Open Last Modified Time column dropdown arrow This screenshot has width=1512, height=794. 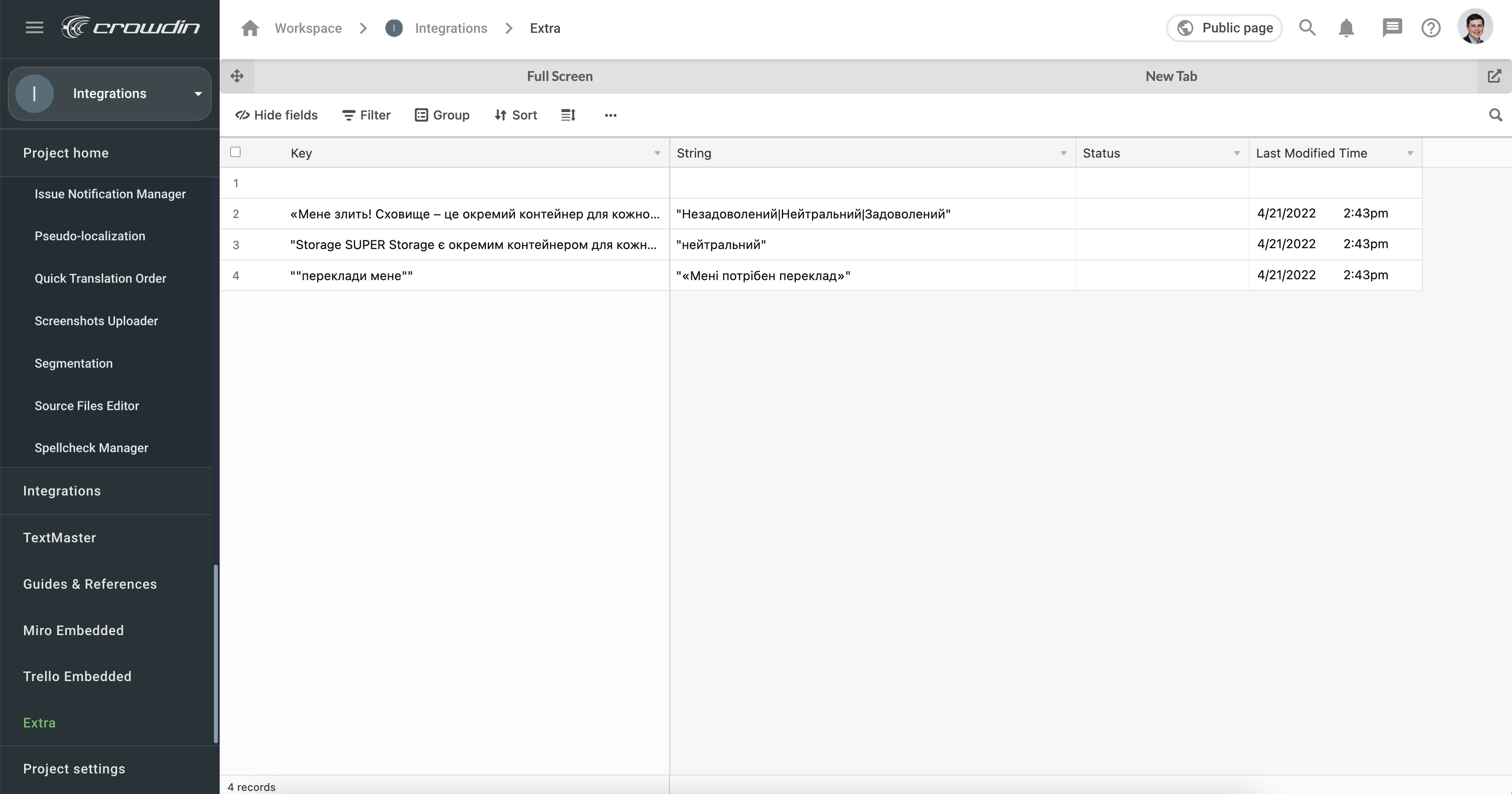pyautogui.click(x=1410, y=153)
